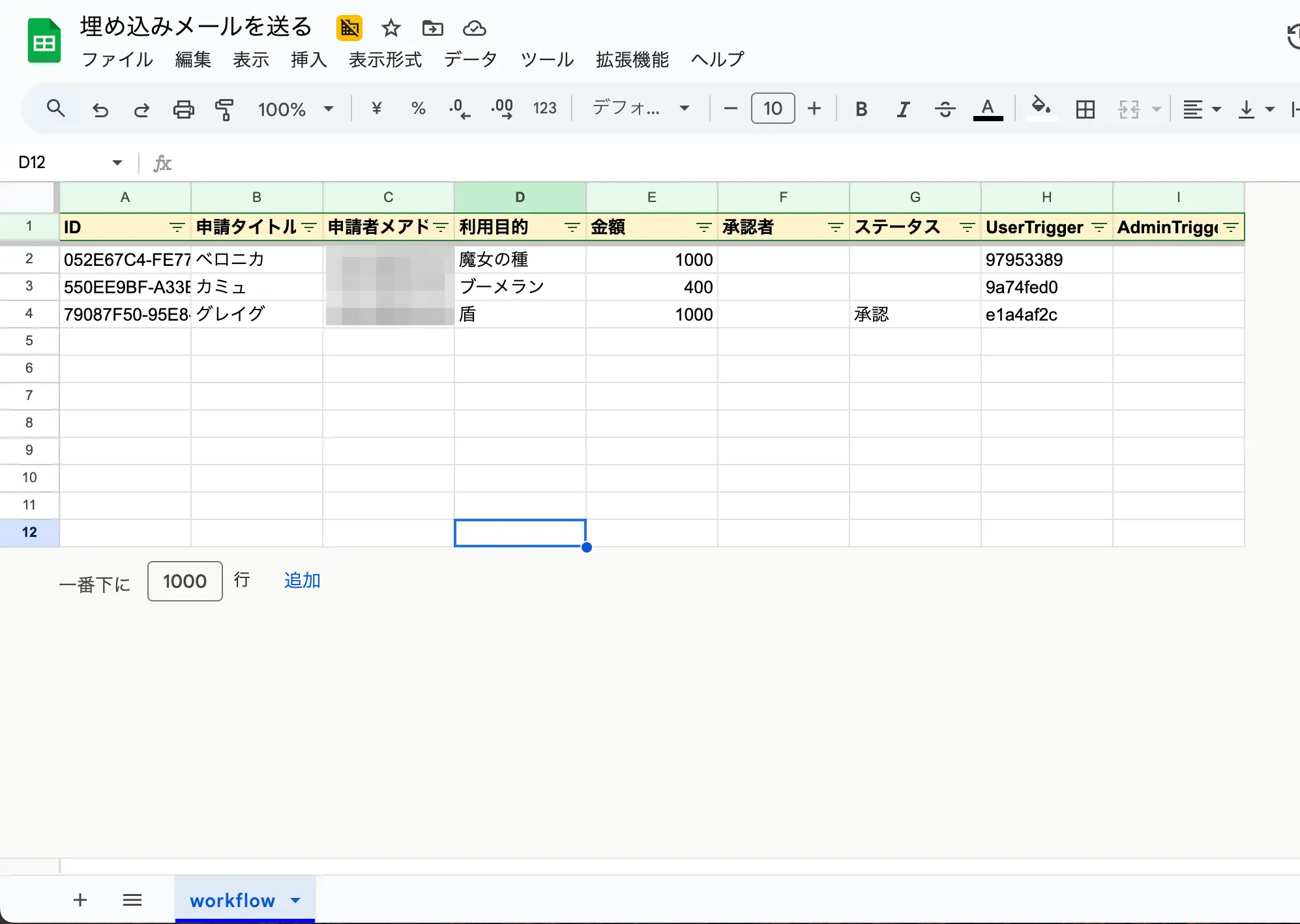
Task: Toggle bold formatting
Action: (x=861, y=109)
